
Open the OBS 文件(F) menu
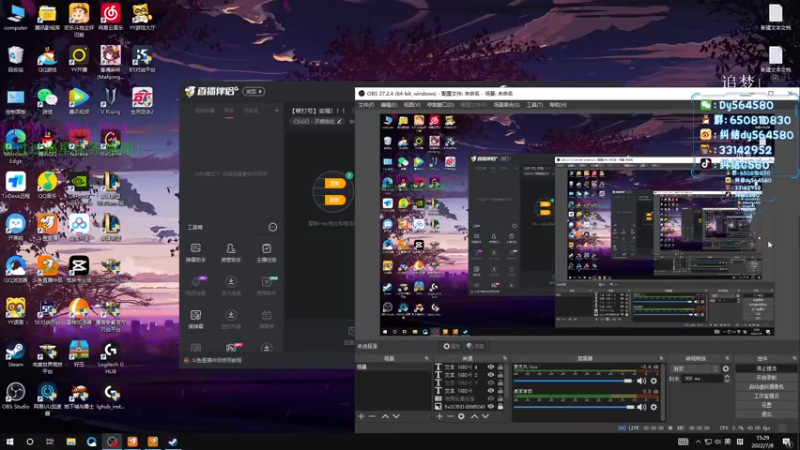click(x=366, y=105)
